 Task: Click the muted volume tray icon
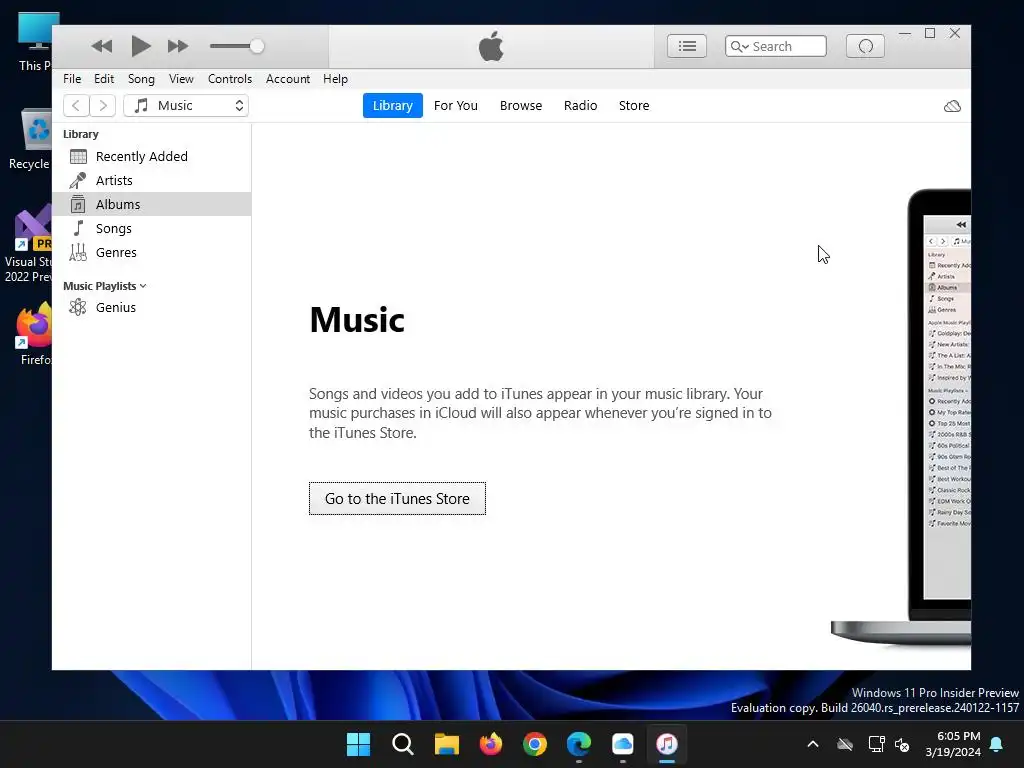[902, 744]
